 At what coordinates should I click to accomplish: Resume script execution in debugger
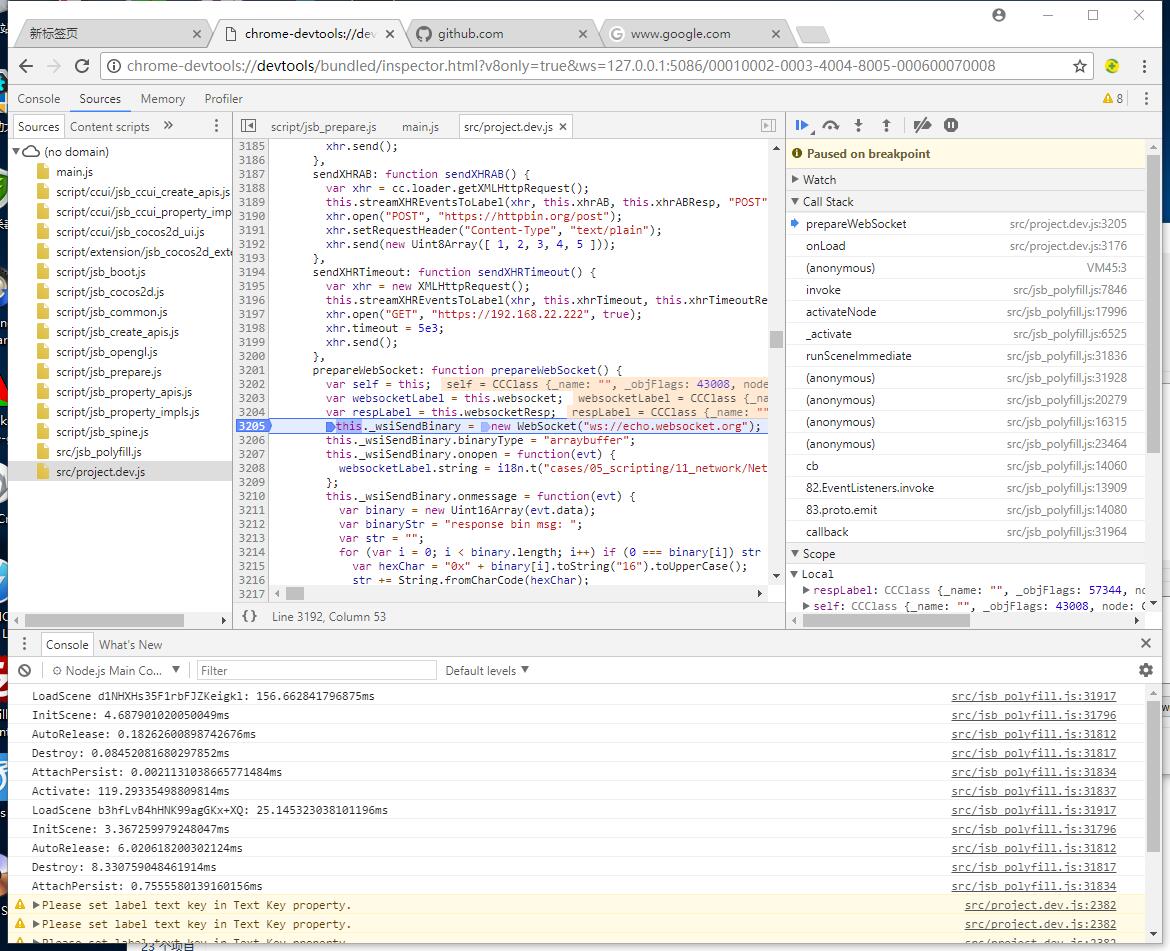[802, 126]
